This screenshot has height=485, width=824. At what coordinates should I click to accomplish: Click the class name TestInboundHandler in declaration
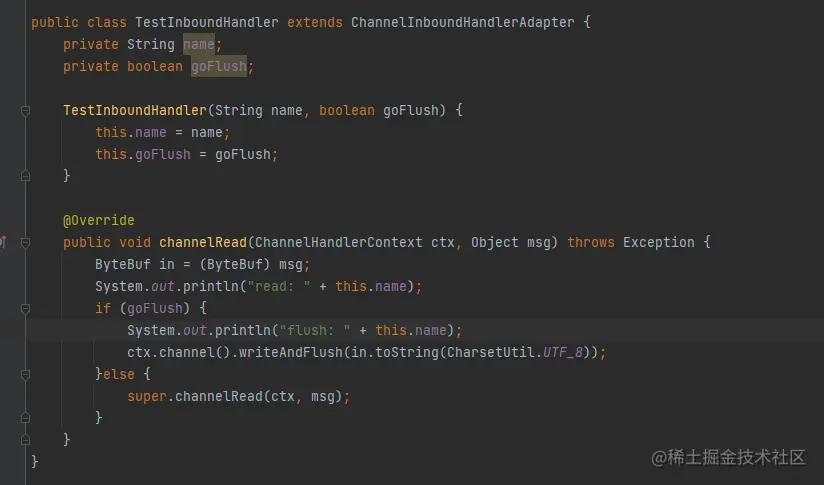point(207,23)
